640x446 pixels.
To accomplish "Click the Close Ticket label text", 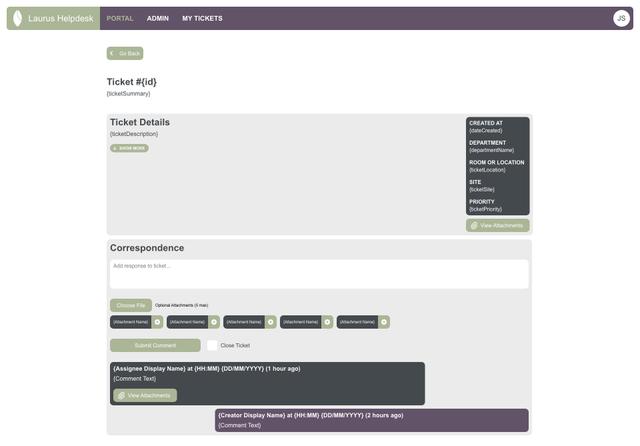I will point(235,346).
